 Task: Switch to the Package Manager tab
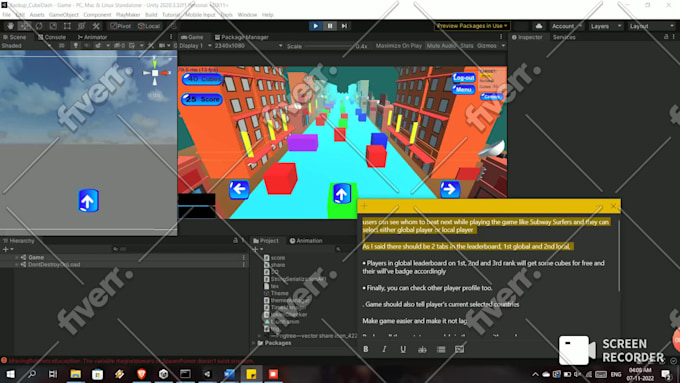click(x=242, y=37)
